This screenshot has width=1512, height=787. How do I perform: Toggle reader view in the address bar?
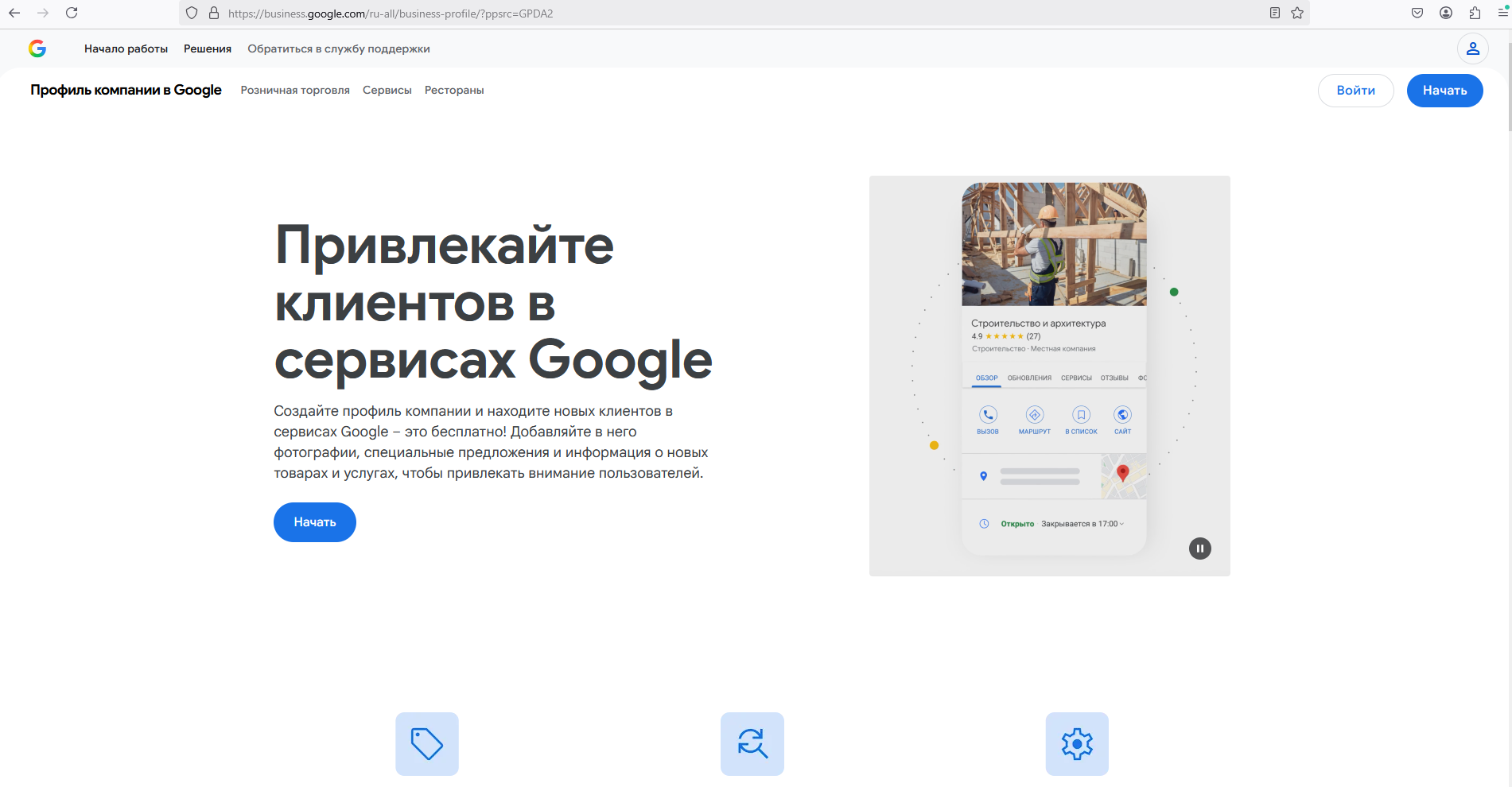1275,13
